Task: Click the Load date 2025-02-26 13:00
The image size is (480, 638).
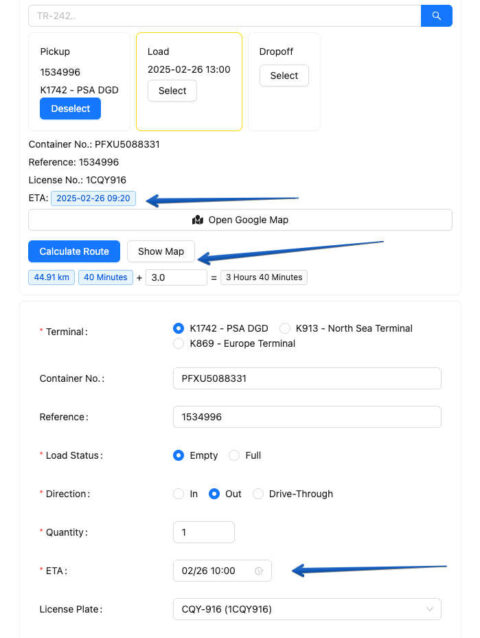Action: click(189, 70)
